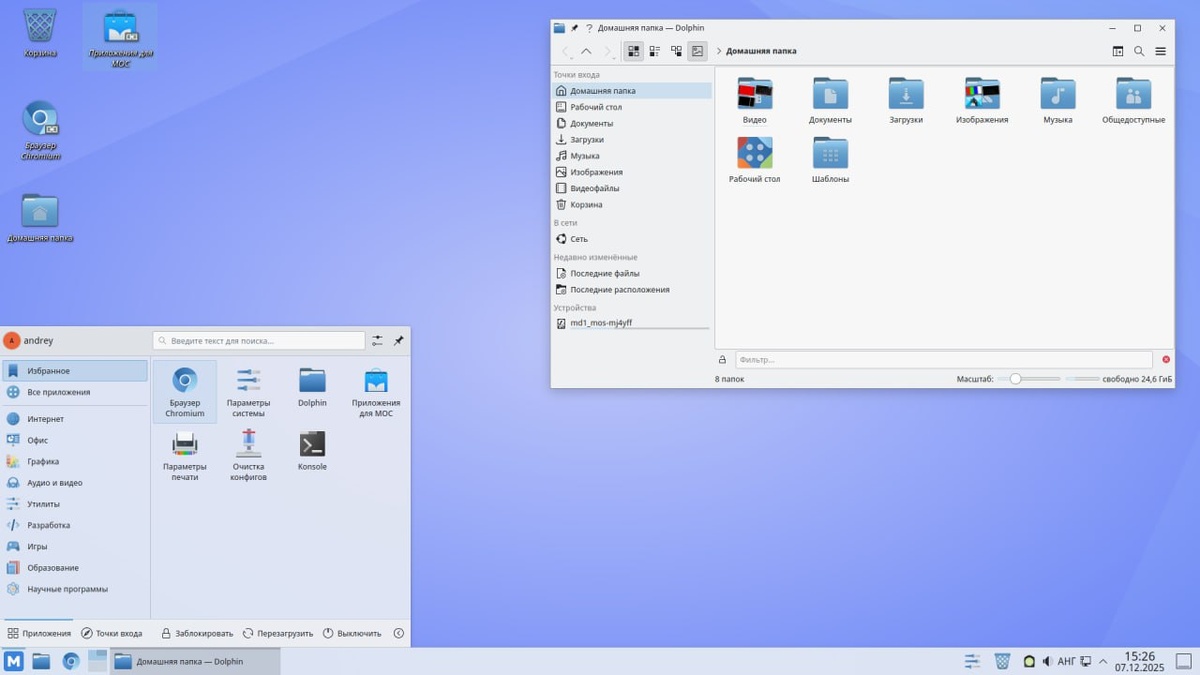Expand the breadcrumb chevron before Домашняя папка
This screenshot has width=1200, height=675.
[719, 51]
